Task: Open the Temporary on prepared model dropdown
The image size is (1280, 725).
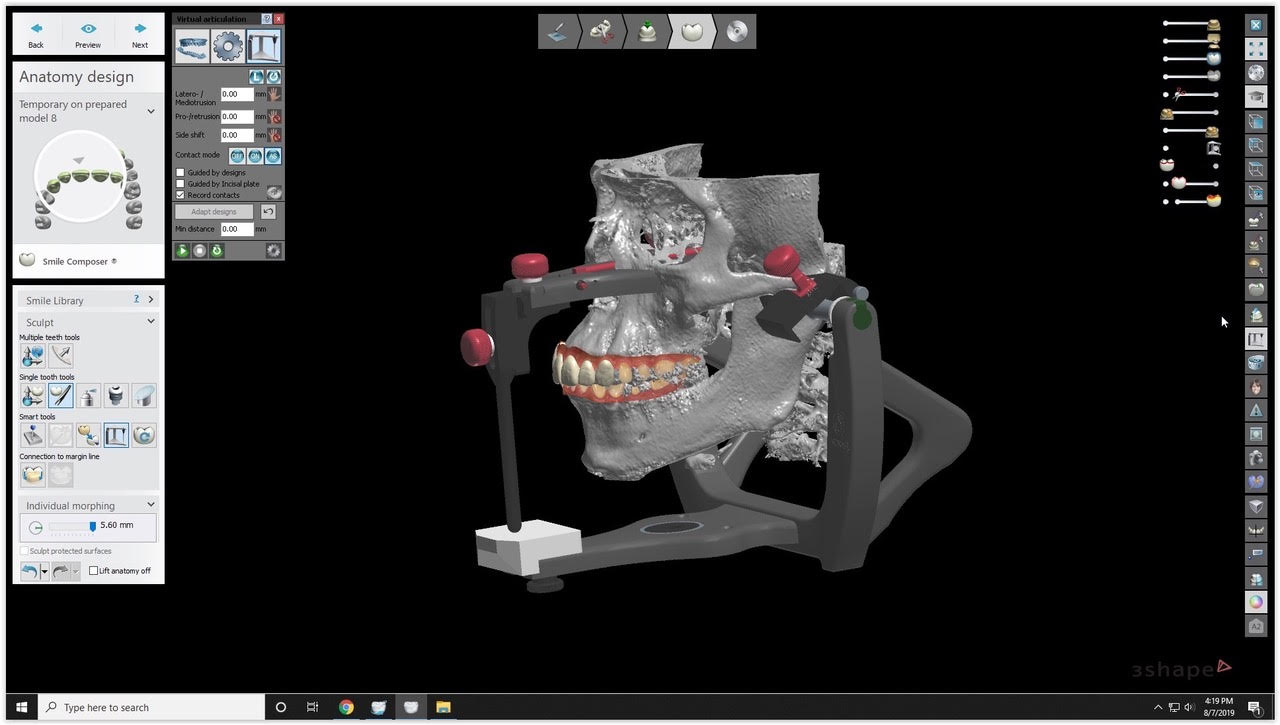Action: 151,111
